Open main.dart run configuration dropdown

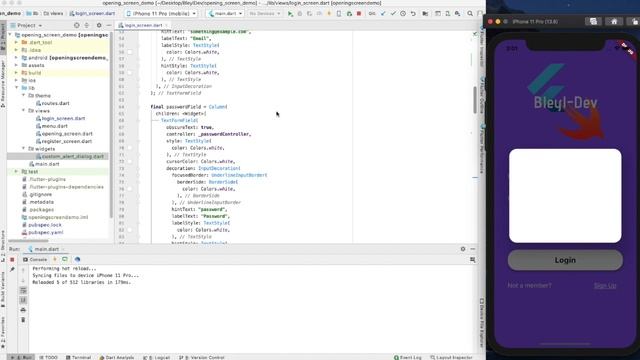click(x=225, y=13)
